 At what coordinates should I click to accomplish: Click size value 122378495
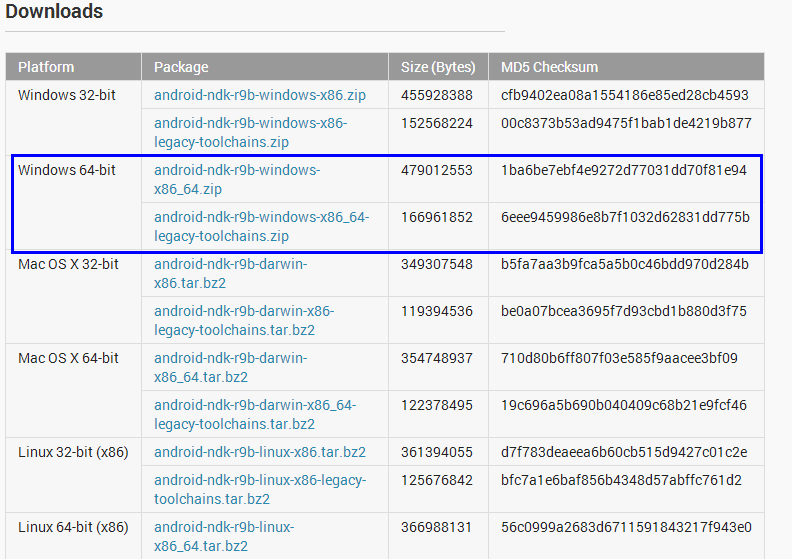[437, 405]
